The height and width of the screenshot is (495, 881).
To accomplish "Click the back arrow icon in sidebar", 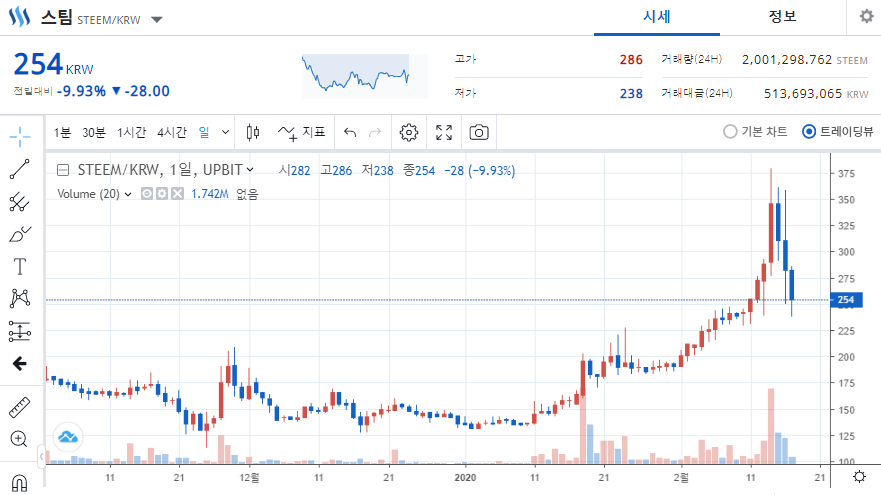I will pyautogui.click(x=20, y=364).
